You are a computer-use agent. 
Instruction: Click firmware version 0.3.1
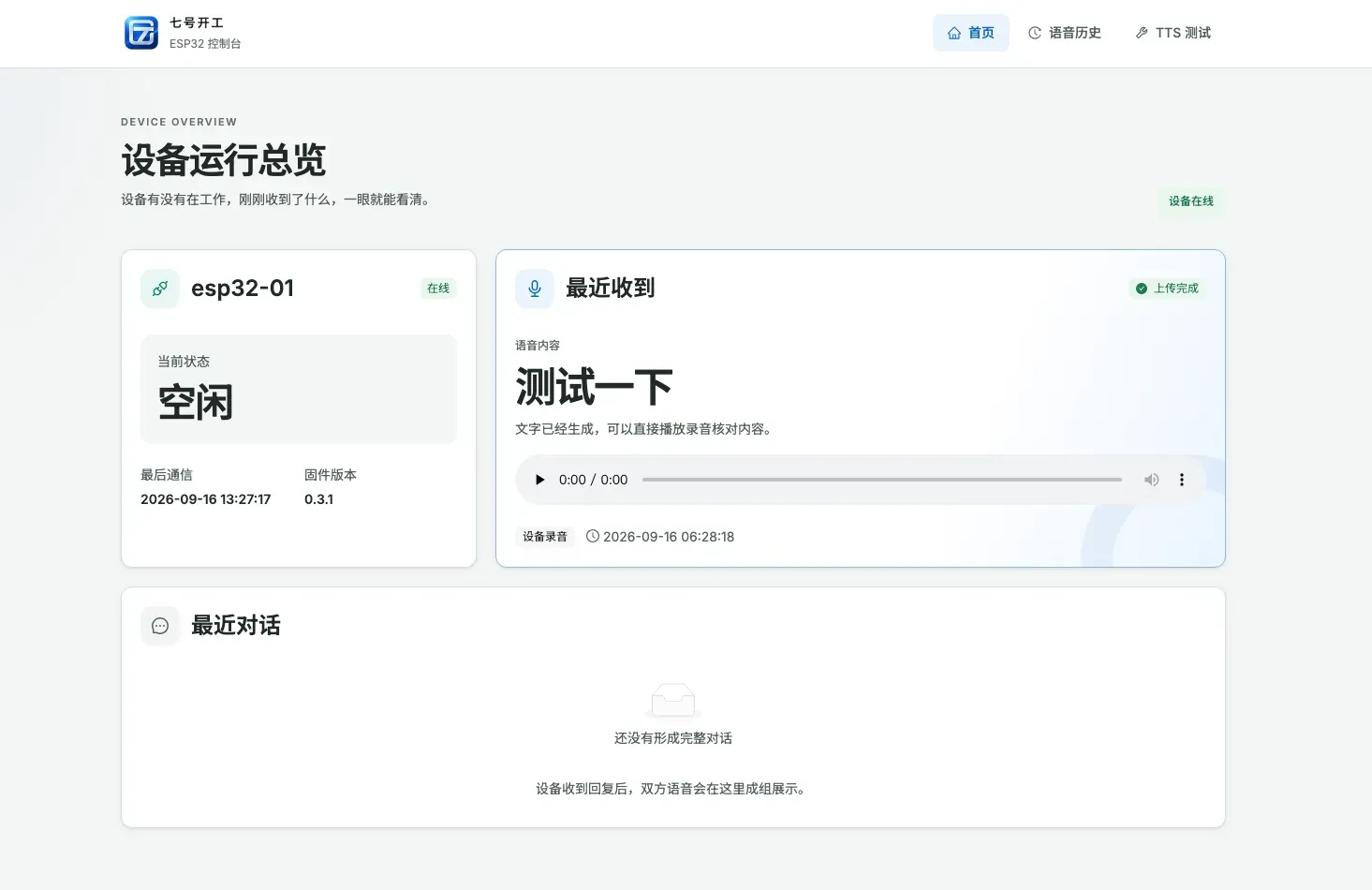coord(319,499)
